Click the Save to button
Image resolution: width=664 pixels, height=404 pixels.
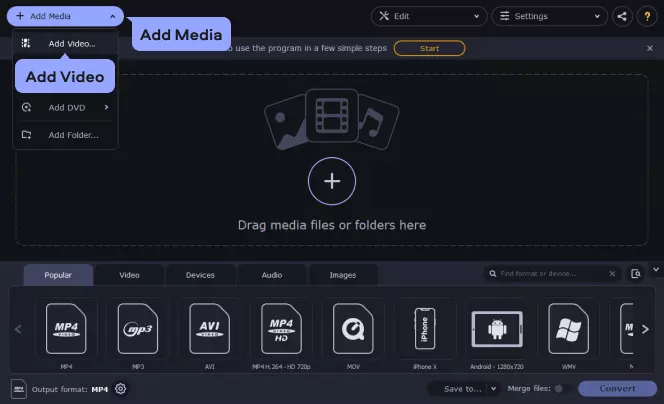click(462, 388)
